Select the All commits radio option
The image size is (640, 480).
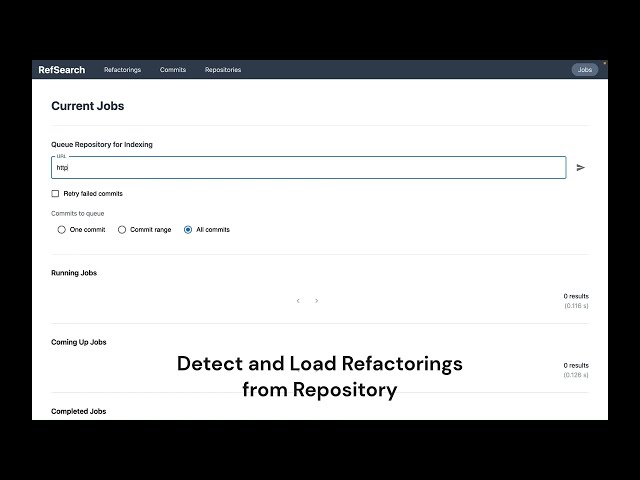(x=188, y=229)
